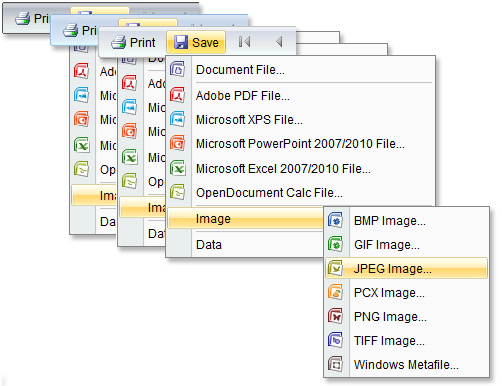Click the PowerPoint icon in front menu
The image size is (502, 386).
coord(177,143)
